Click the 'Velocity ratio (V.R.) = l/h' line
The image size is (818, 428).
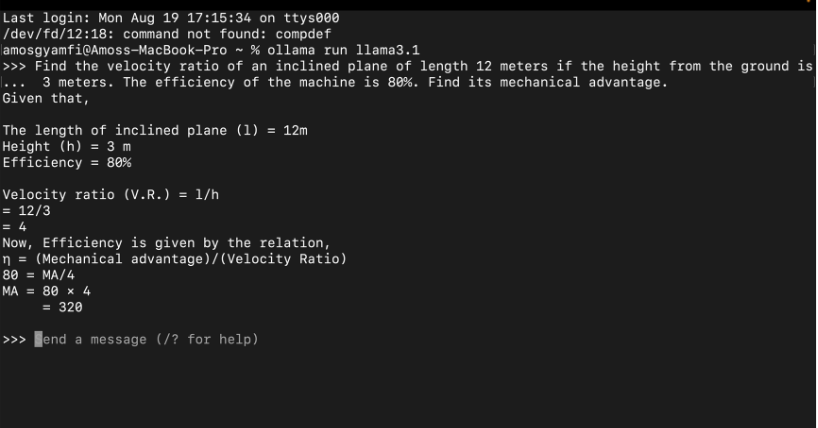click(111, 195)
